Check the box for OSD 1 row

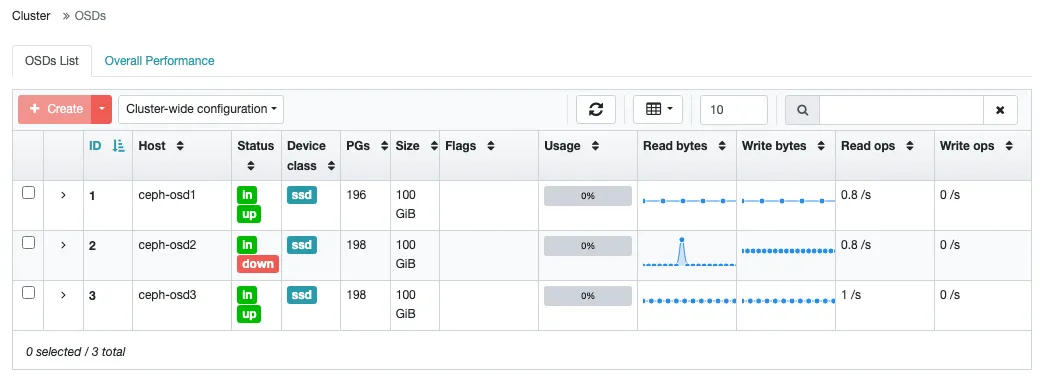point(28,193)
